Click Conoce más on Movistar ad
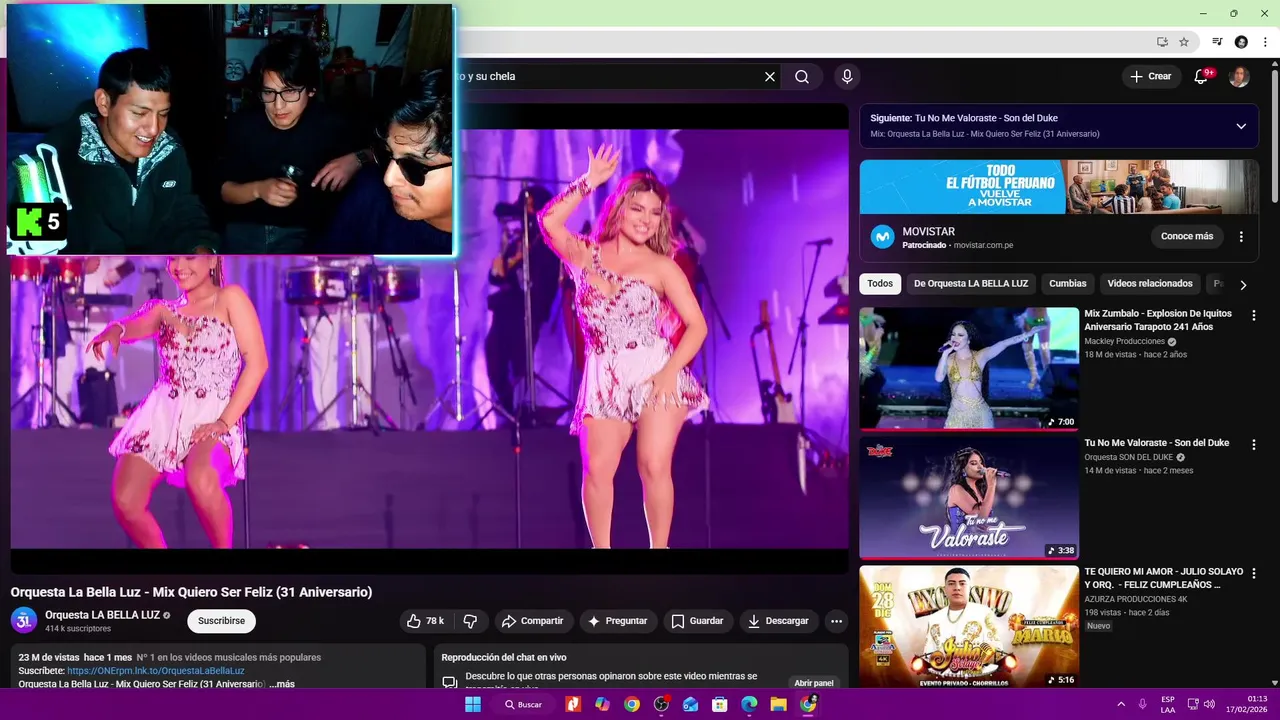This screenshot has width=1280, height=720. coord(1187,237)
